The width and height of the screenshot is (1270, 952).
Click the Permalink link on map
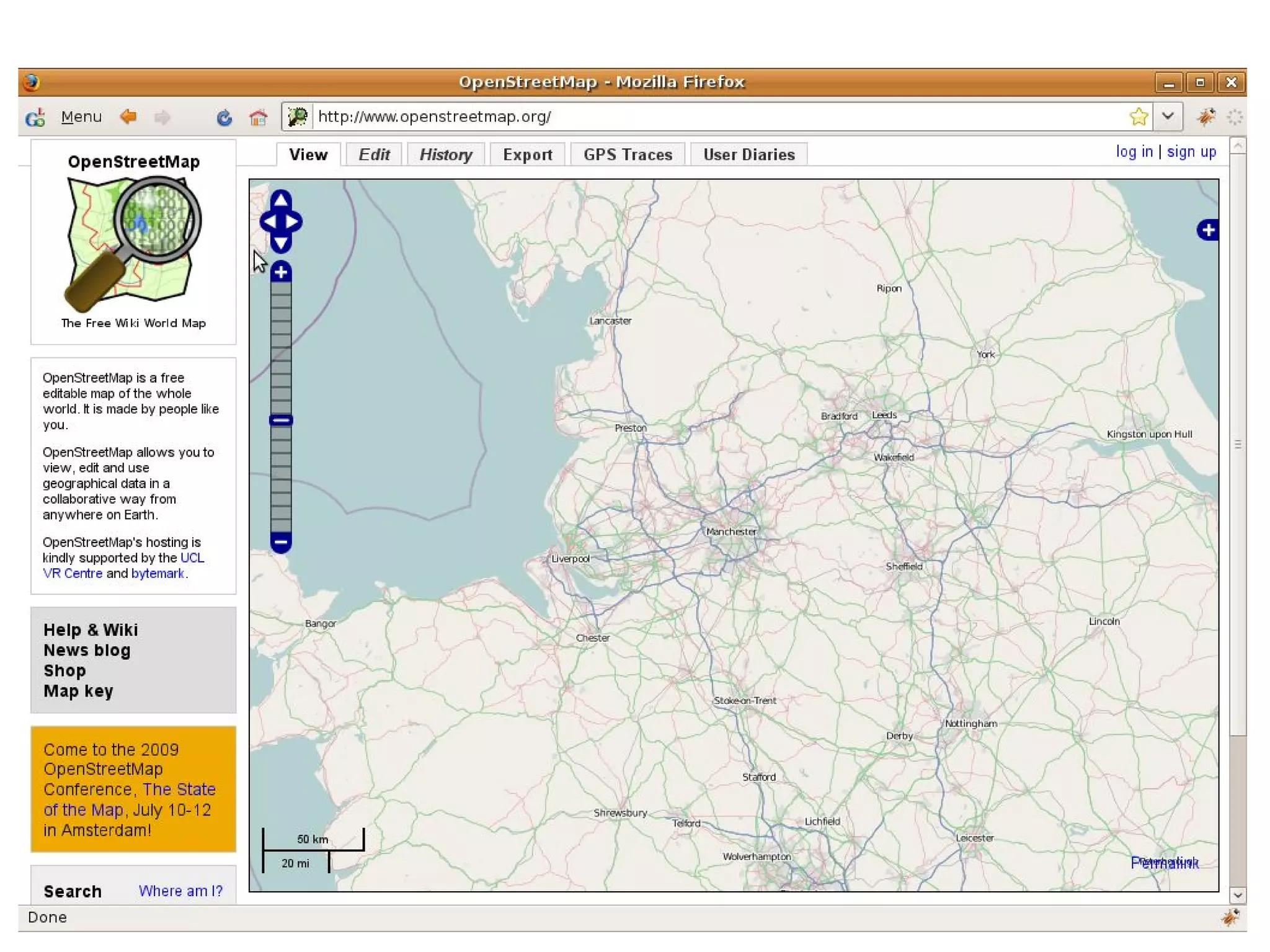point(1165,863)
